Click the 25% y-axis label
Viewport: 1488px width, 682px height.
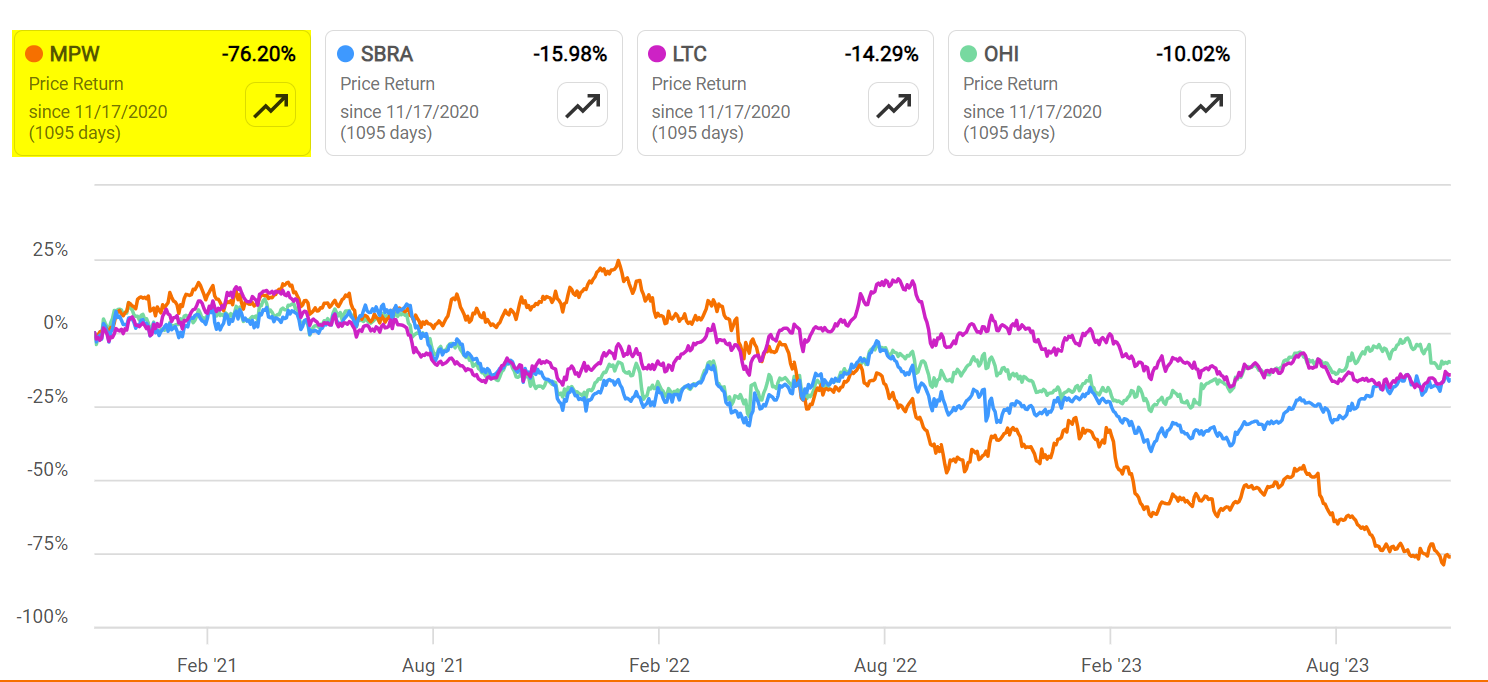point(51,250)
